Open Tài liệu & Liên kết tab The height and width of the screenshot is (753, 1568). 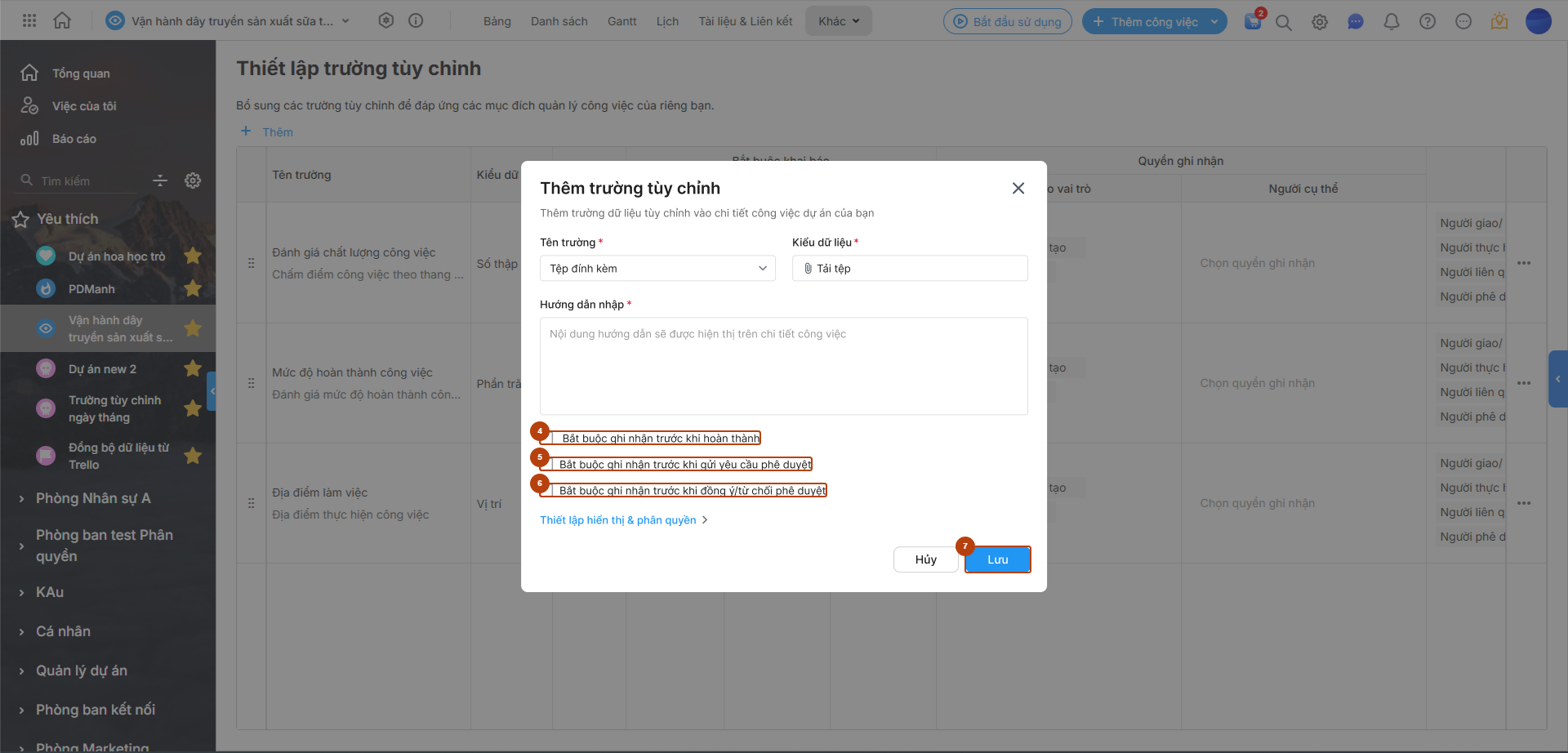tap(745, 21)
